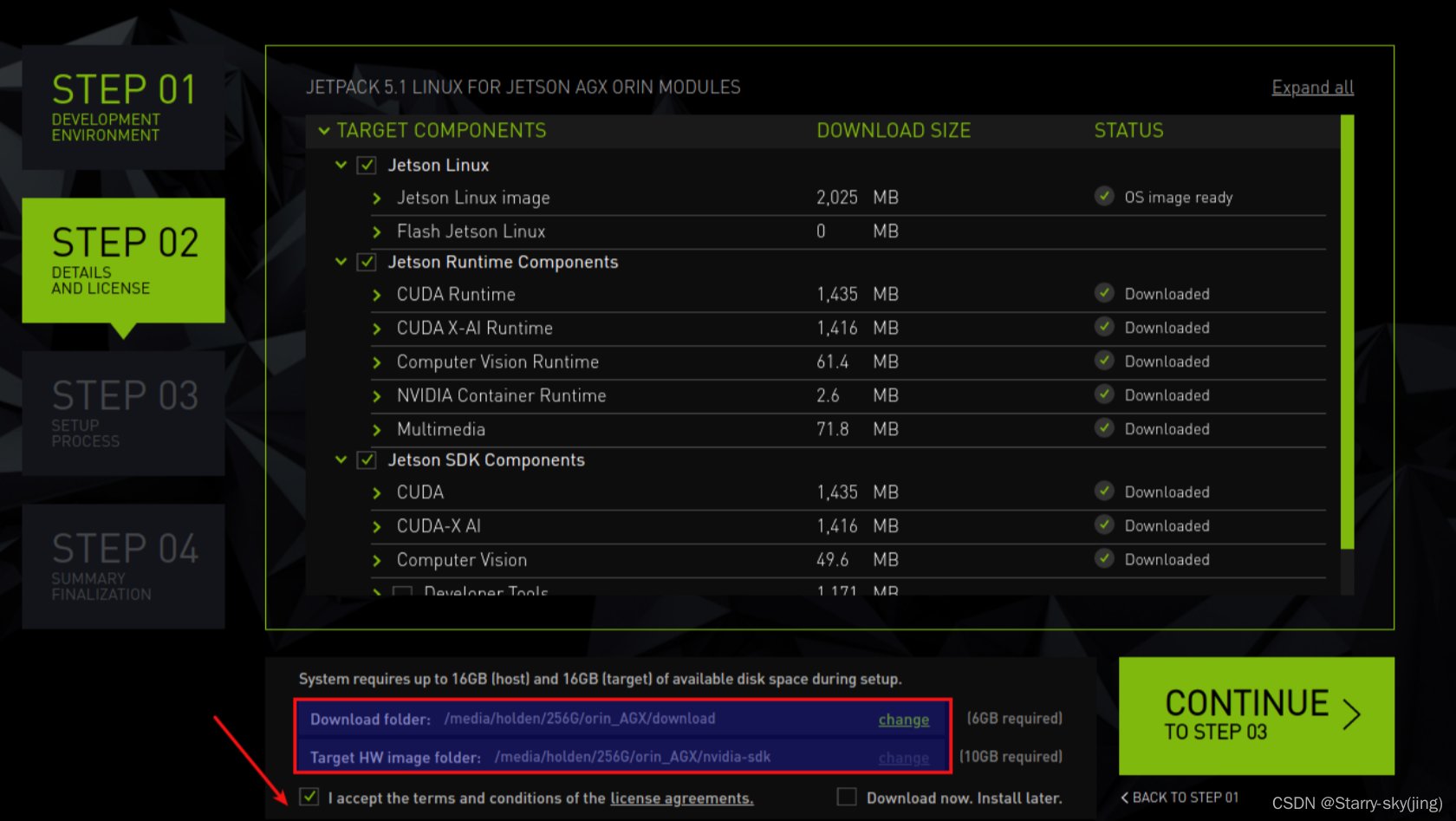Change the Target HW image folder
Image resolution: width=1456 pixels, height=821 pixels.
coord(903,758)
